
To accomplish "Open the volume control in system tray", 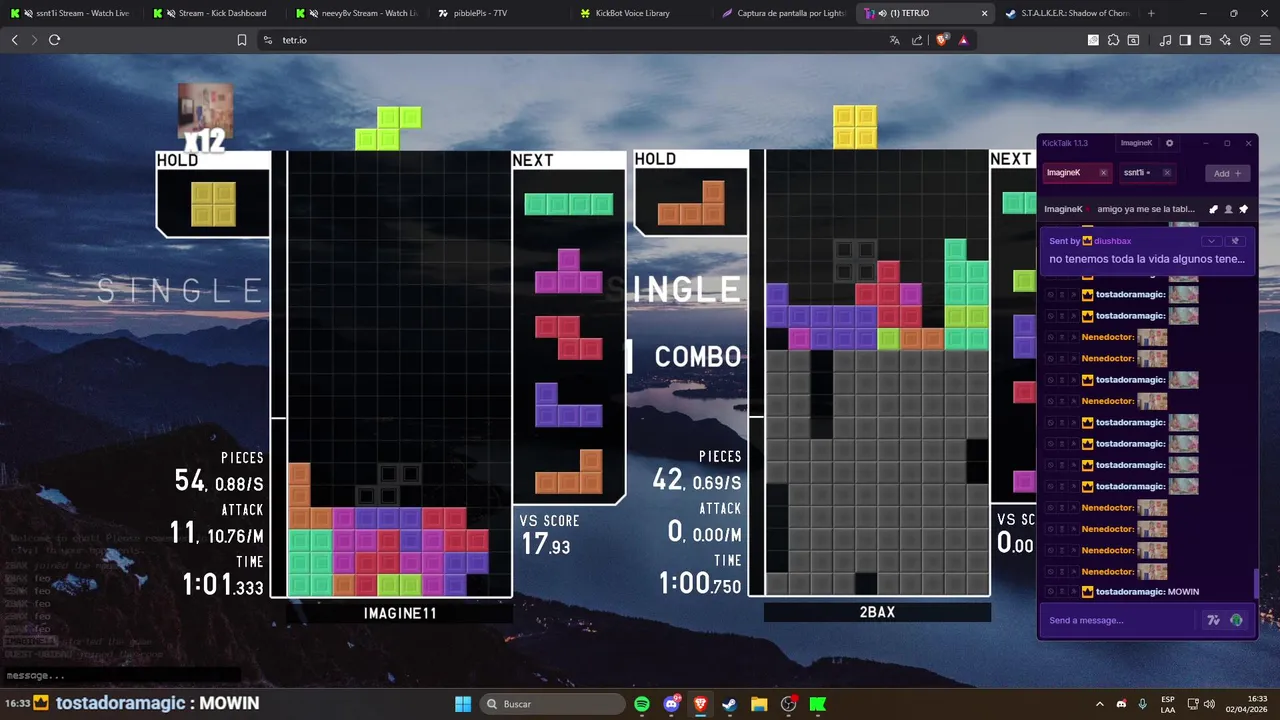I will pos(1209,704).
